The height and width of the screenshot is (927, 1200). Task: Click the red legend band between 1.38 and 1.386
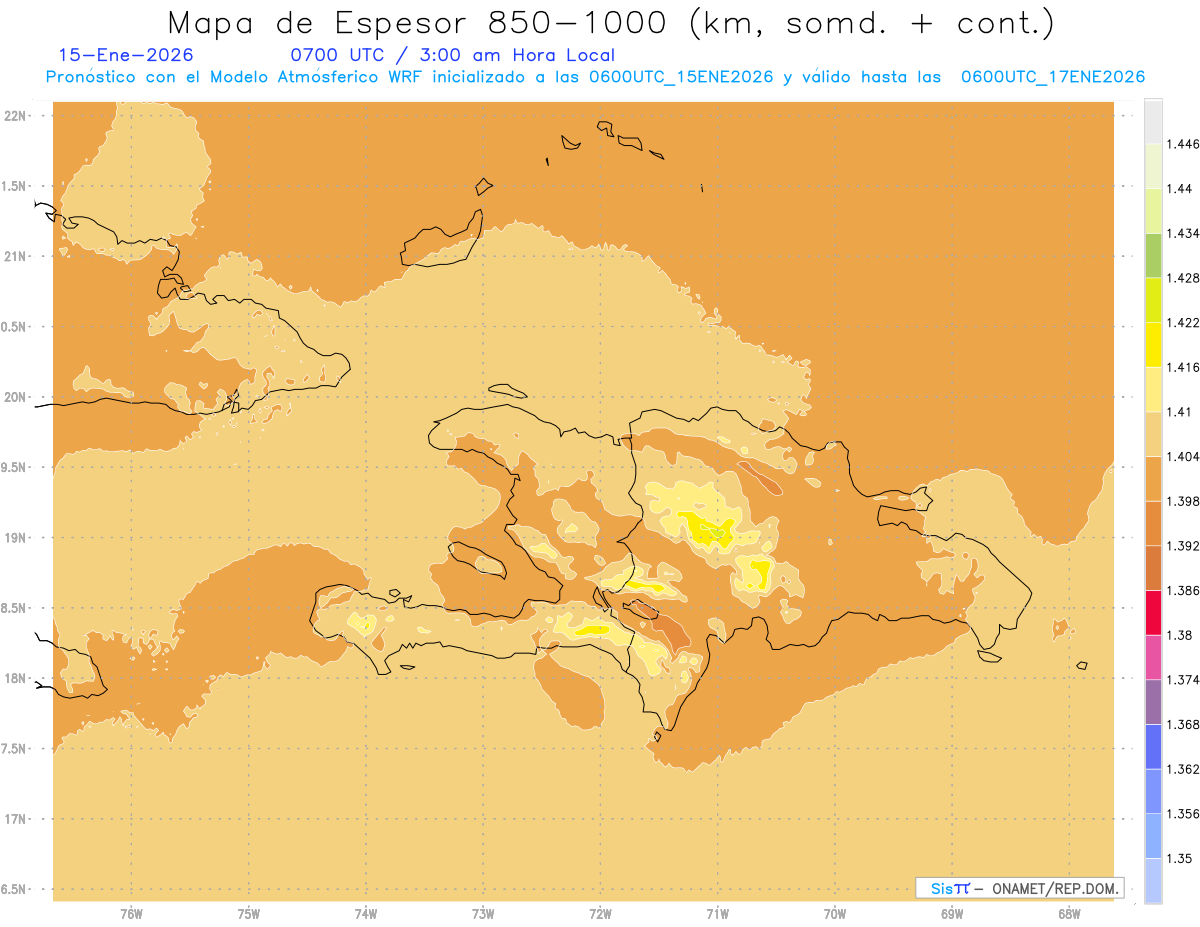point(1153,613)
